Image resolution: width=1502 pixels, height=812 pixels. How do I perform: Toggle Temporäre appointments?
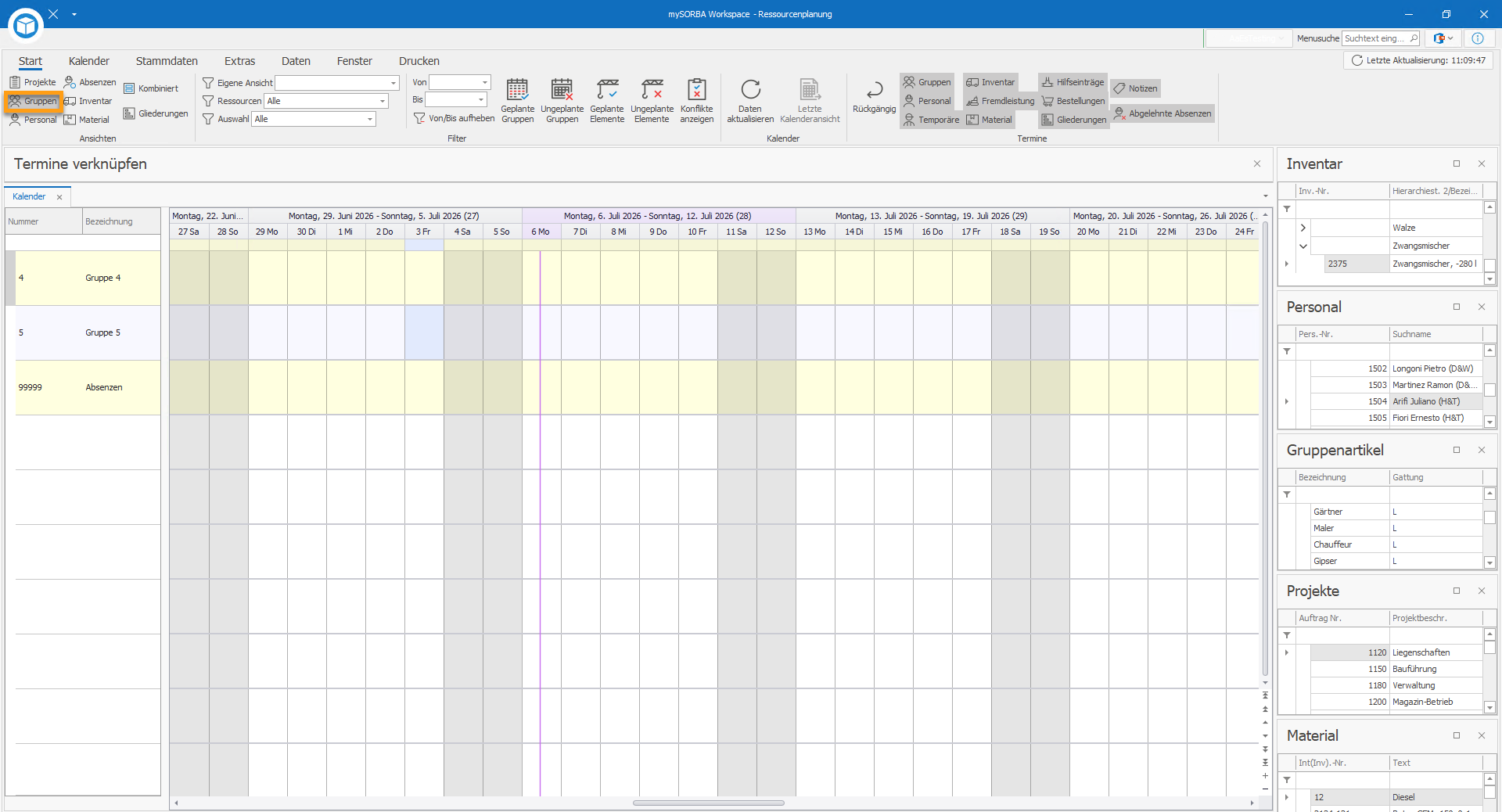pos(931,120)
